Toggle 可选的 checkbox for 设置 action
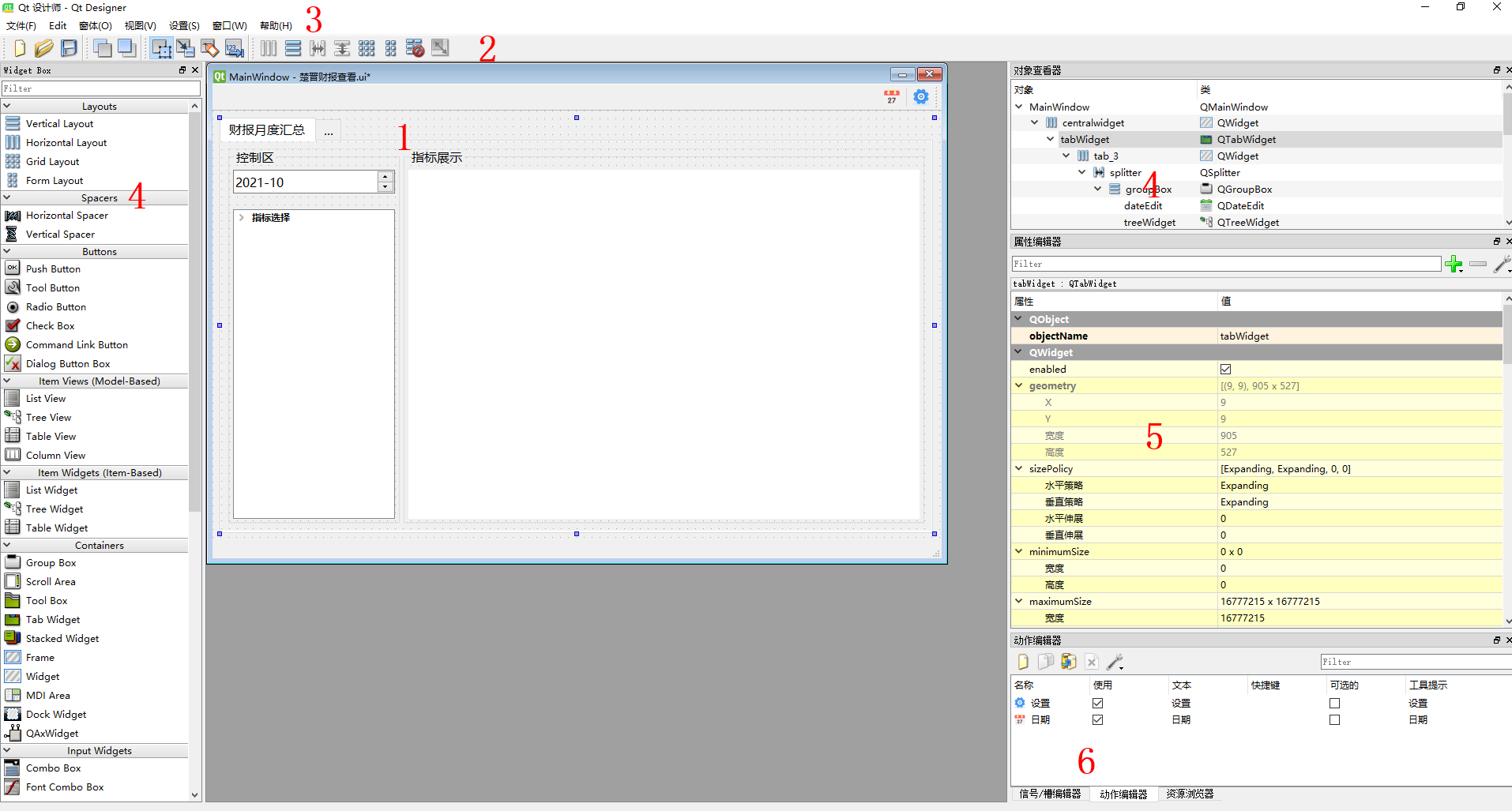Image resolution: width=1512 pixels, height=811 pixels. 1334,703
